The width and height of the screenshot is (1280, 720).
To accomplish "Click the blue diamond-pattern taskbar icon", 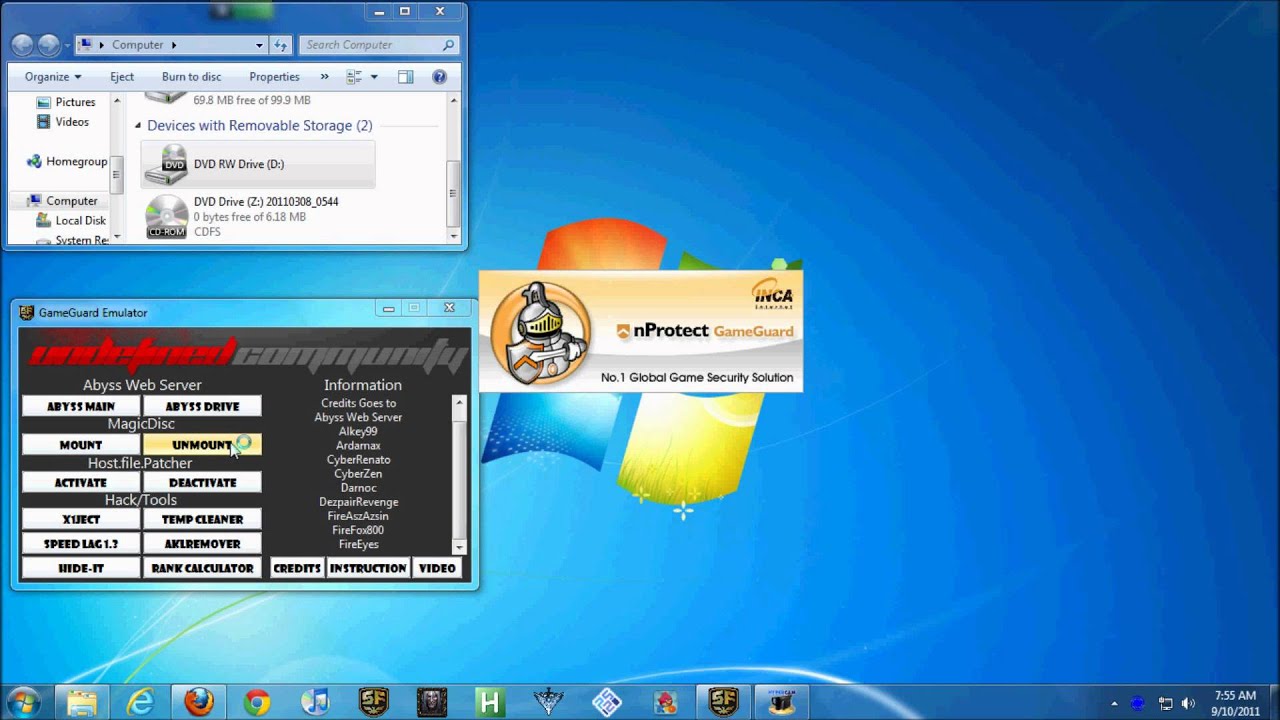I will [x=606, y=702].
